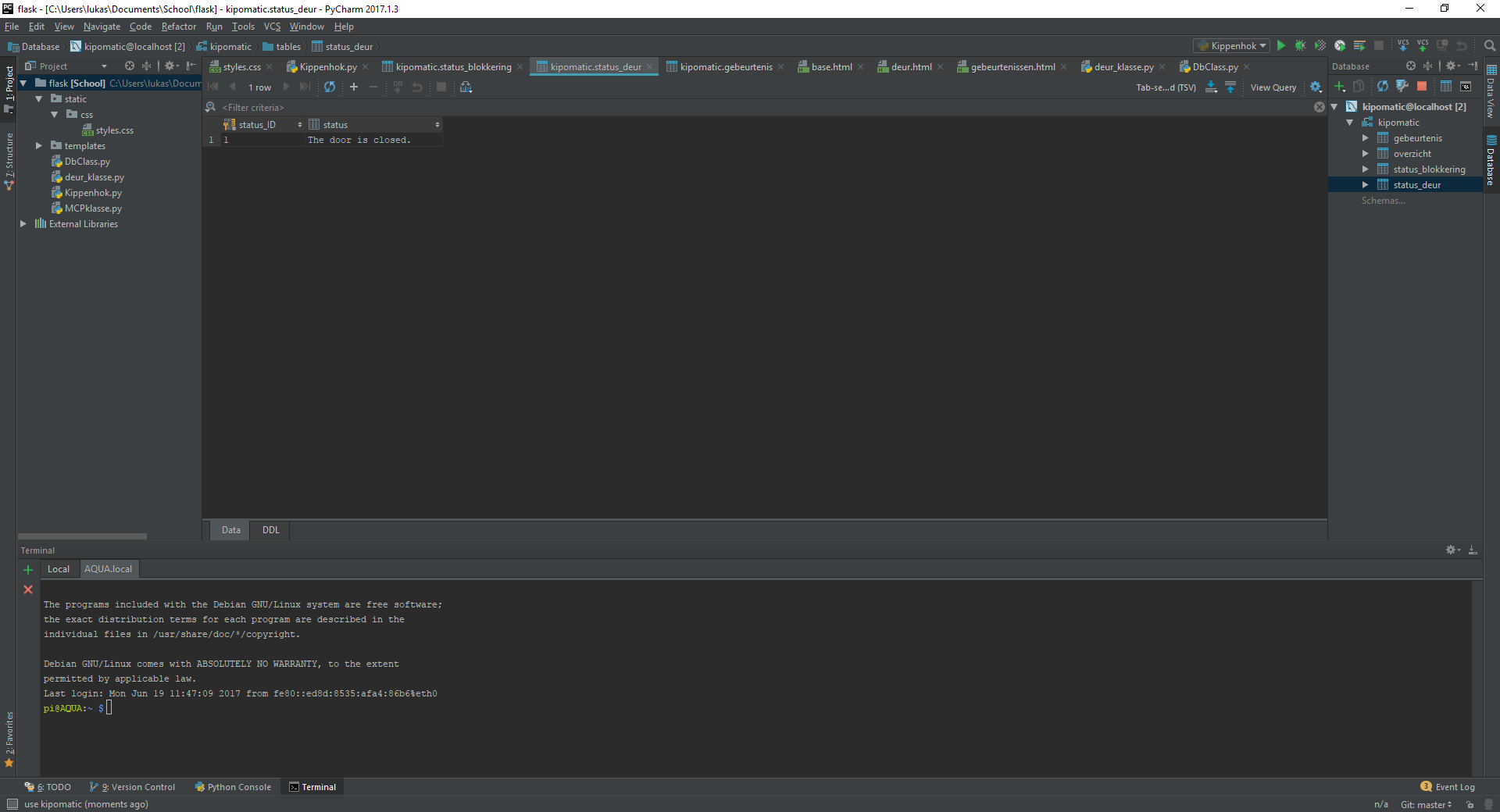Open a new terminal session
1500x812 pixels.
coord(28,570)
